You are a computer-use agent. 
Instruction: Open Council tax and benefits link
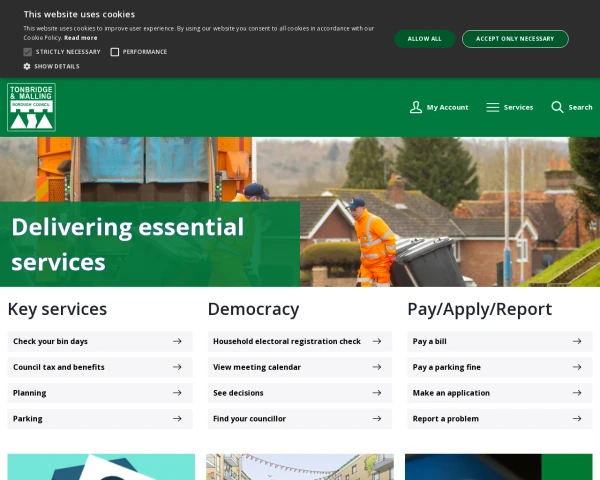click(x=59, y=367)
